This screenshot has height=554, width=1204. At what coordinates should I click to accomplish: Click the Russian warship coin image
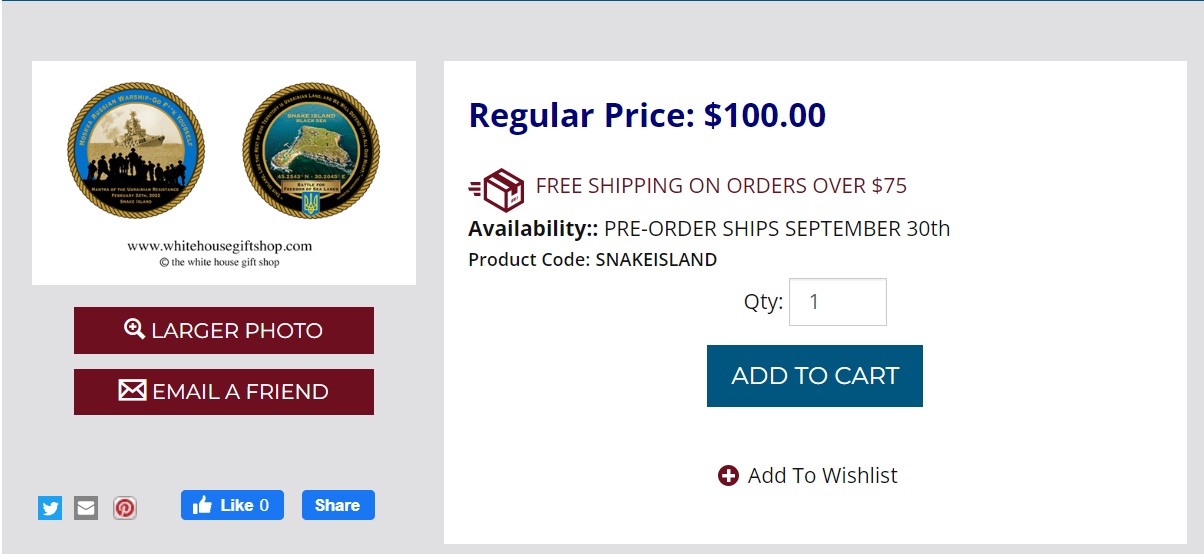tap(136, 150)
